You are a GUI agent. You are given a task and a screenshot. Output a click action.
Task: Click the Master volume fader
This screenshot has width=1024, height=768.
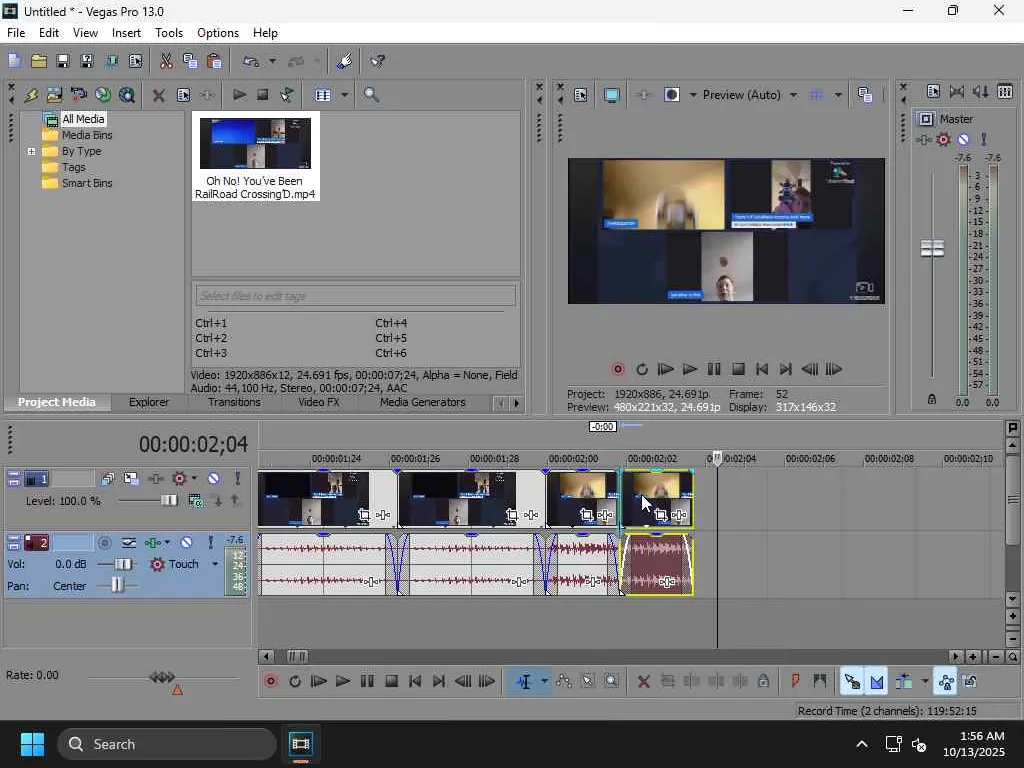[x=932, y=248]
